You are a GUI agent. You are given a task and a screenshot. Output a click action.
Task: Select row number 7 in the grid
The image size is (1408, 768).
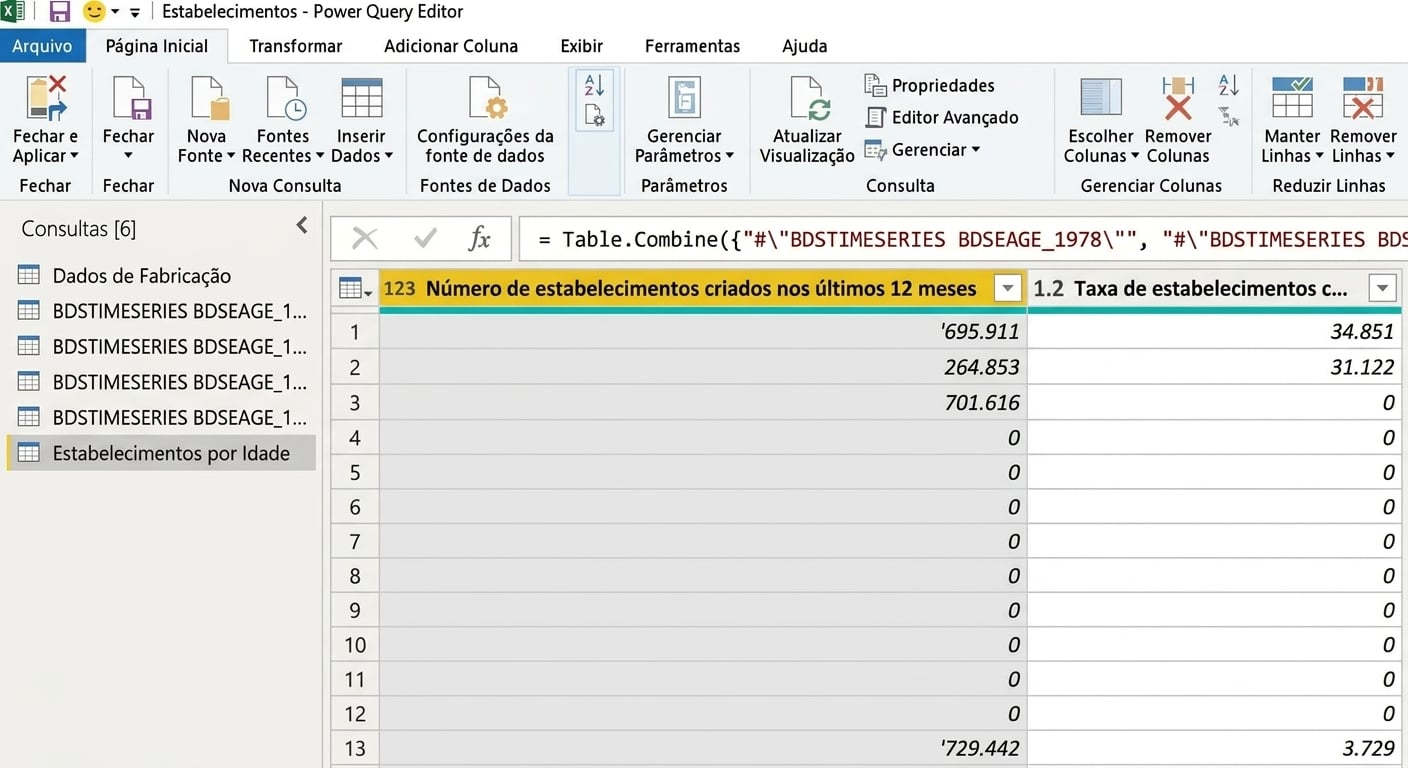(x=355, y=541)
